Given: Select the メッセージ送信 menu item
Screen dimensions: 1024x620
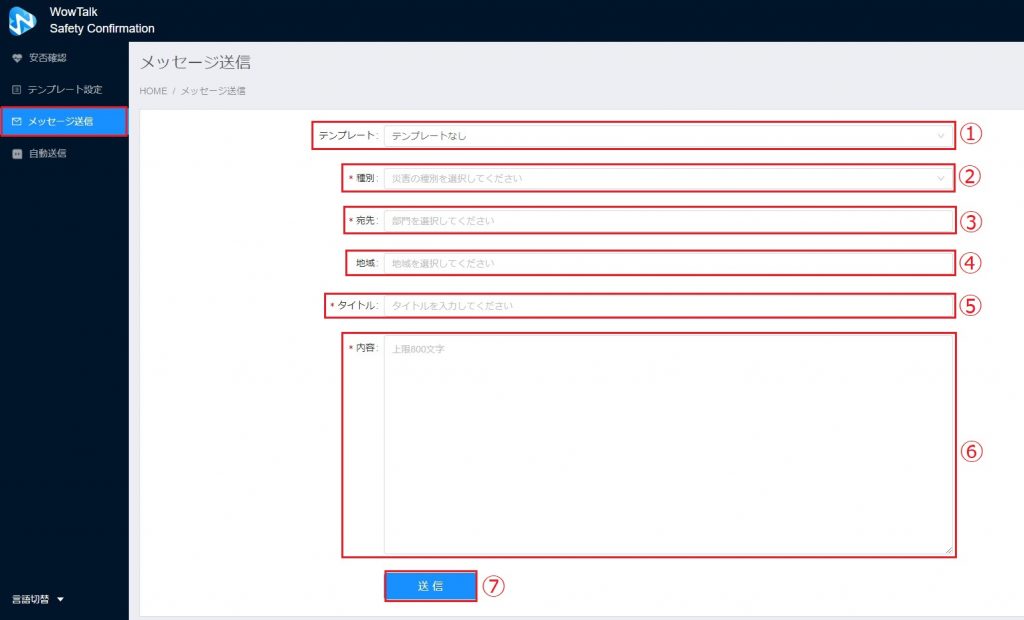Looking at the screenshot, I should point(64,122).
